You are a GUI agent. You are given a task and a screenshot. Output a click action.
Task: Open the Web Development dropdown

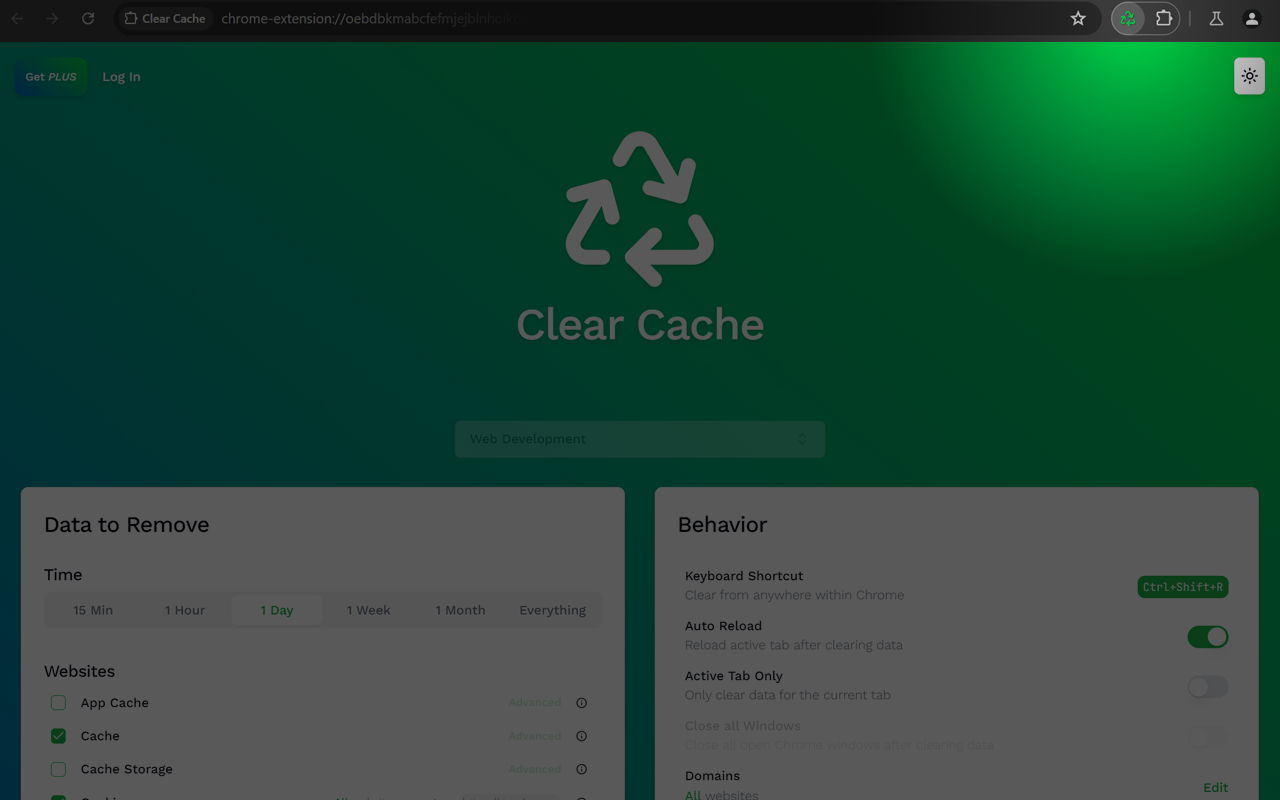click(640, 439)
